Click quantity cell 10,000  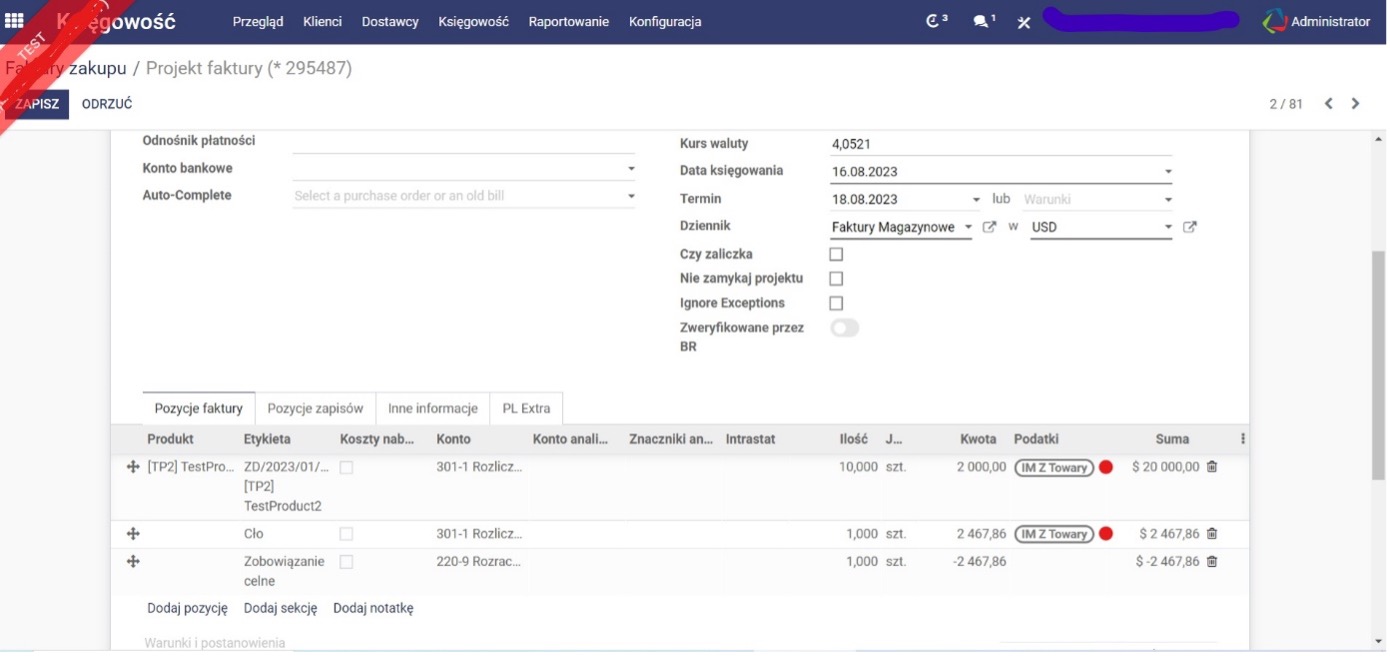[858, 467]
